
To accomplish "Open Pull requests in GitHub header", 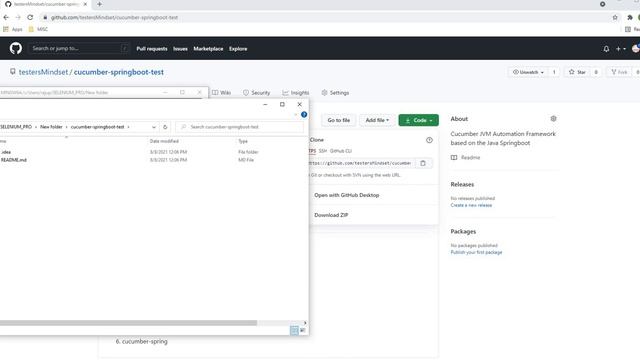I will pos(152,49).
